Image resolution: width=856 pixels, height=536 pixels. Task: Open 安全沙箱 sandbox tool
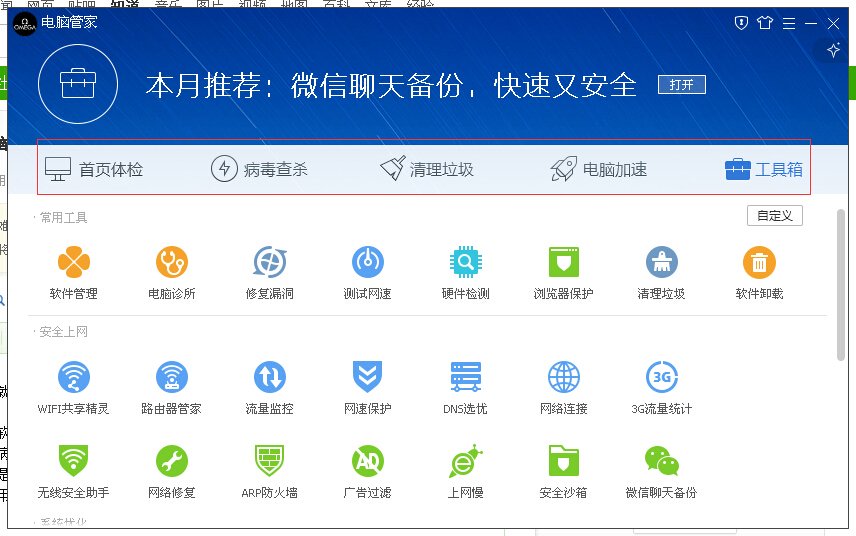tap(563, 472)
